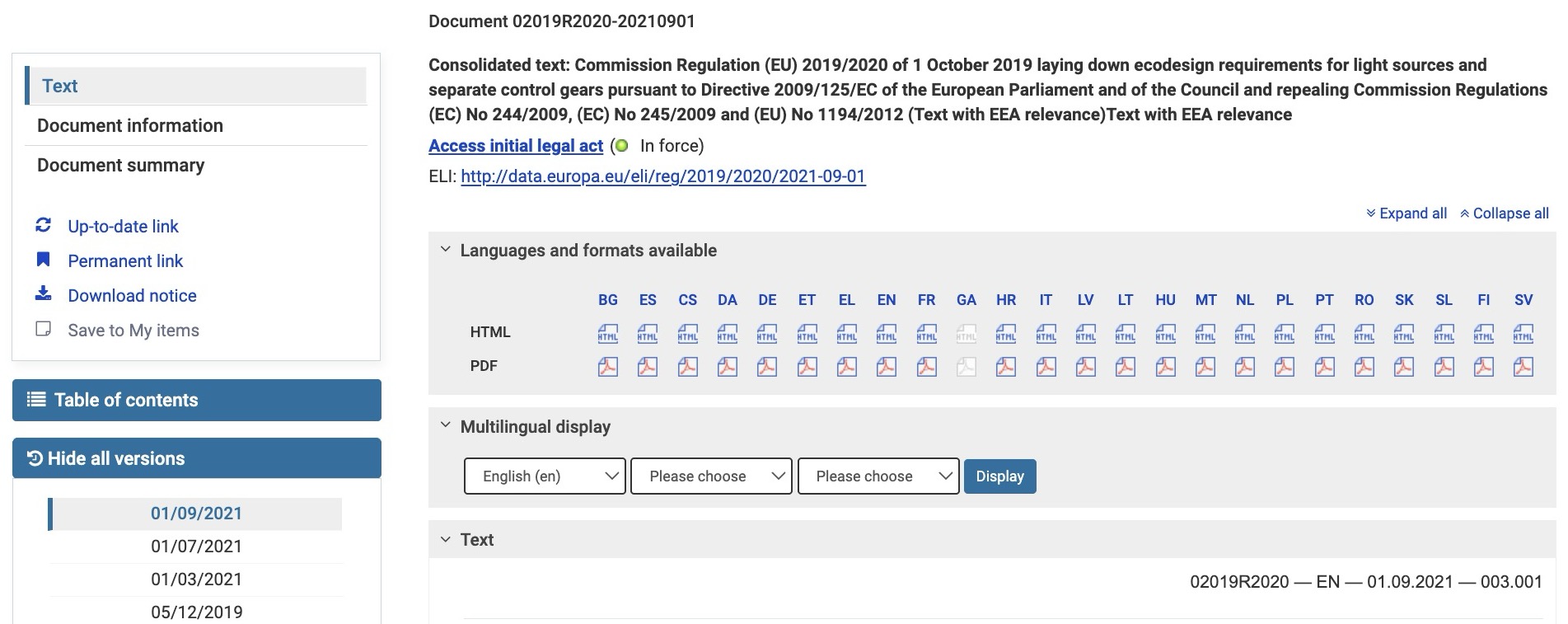1568x624 pixels.
Task: Open the second Please choose language dropdown
Action: pyautogui.click(x=878, y=476)
